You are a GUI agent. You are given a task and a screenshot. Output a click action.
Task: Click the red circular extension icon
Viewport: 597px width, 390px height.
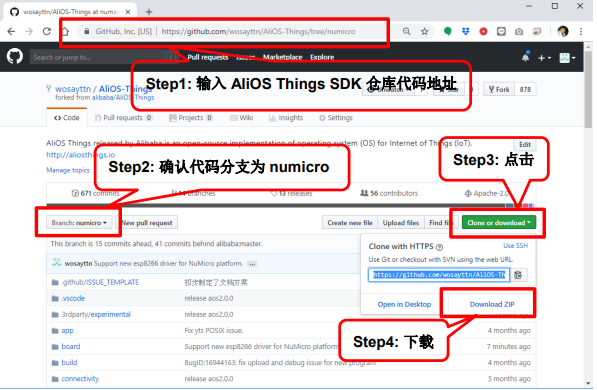click(484, 31)
